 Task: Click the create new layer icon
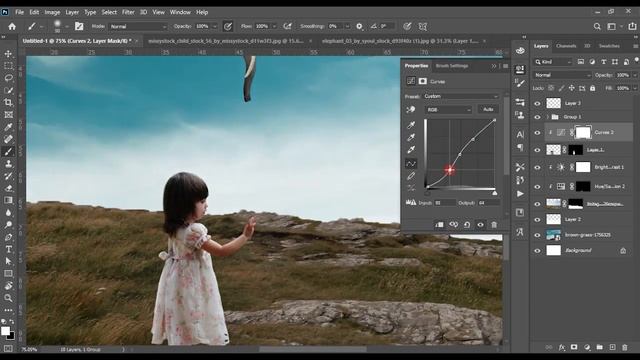point(612,347)
